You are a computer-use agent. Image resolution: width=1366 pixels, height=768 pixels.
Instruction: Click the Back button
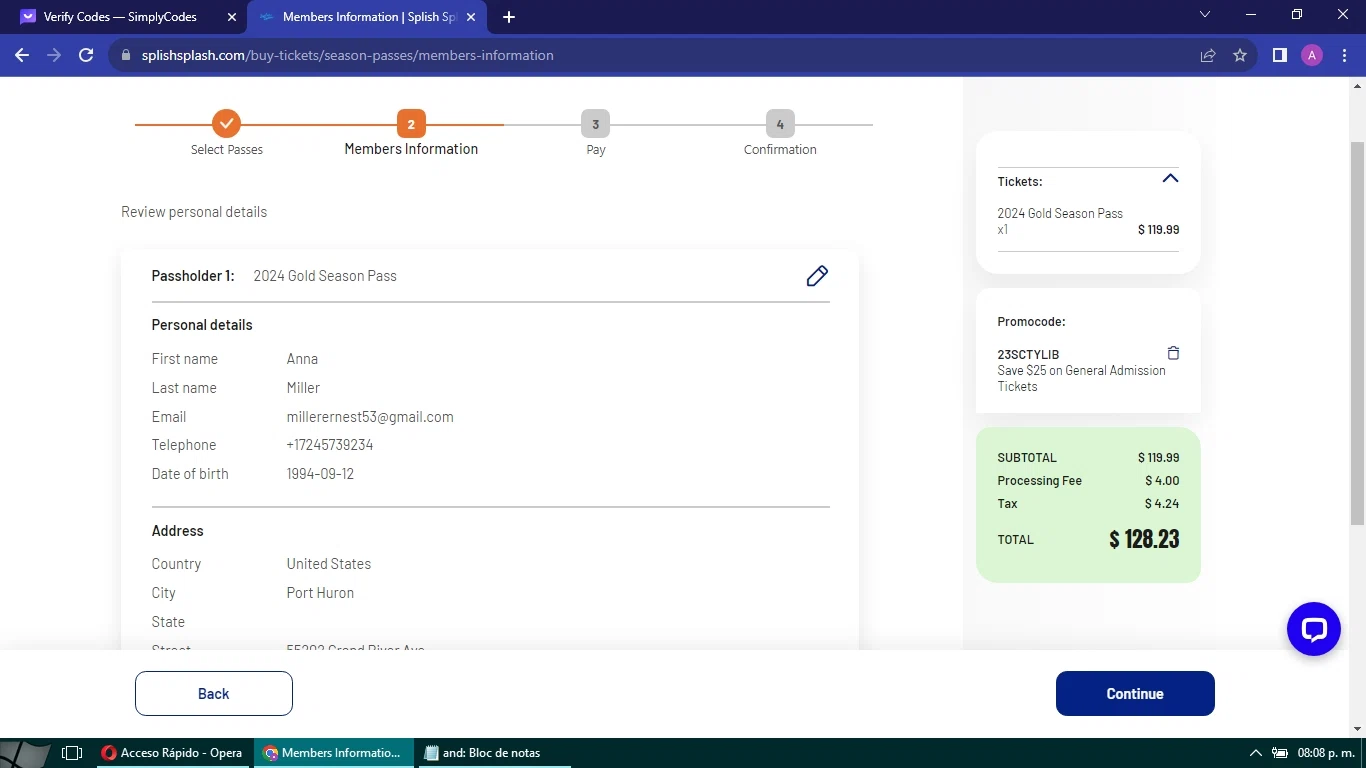(x=213, y=693)
